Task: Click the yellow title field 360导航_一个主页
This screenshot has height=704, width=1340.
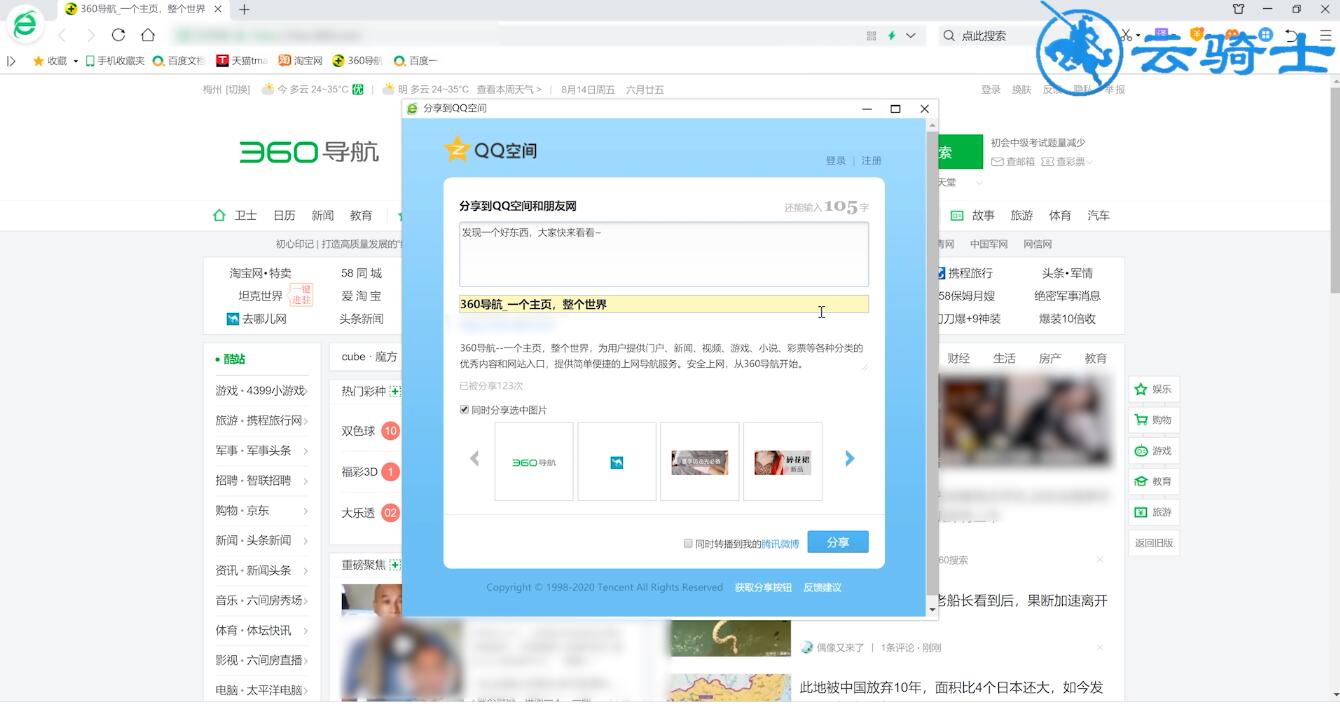Action: point(664,304)
